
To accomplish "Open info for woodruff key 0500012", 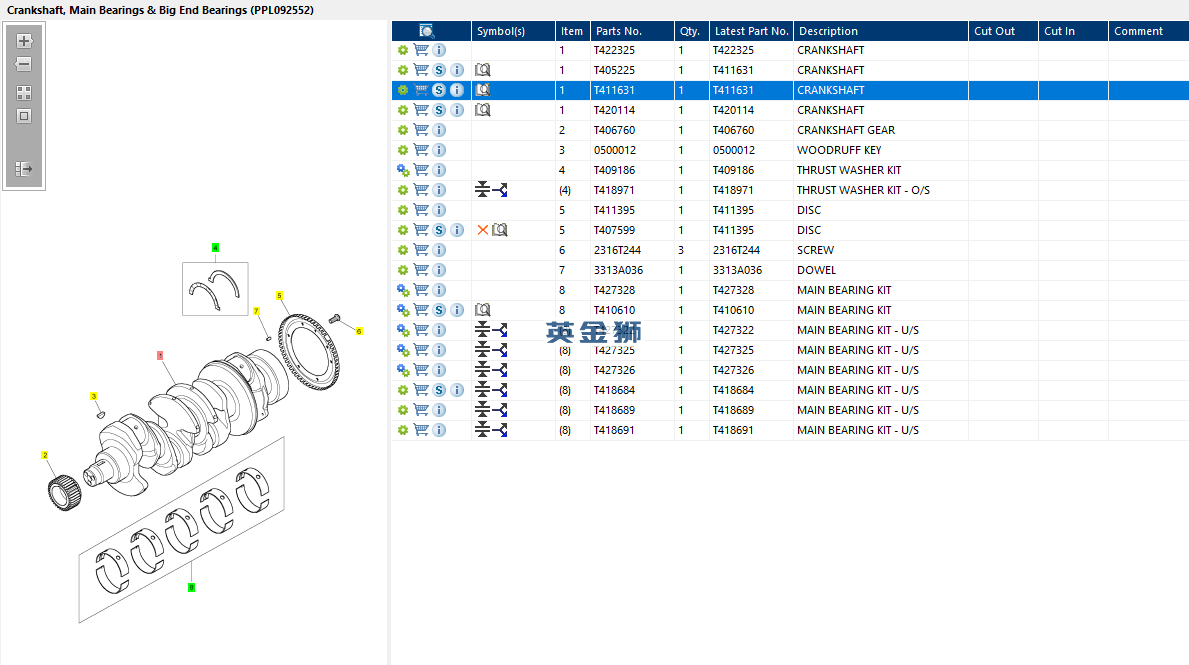I will (439, 150).
